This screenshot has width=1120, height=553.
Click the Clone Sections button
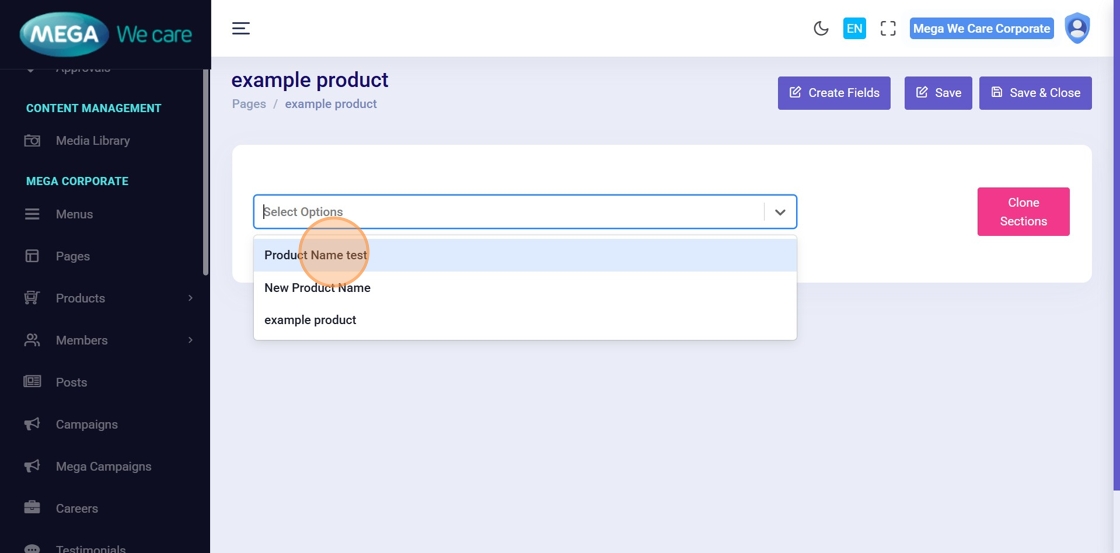click(x=1023, y=212)
